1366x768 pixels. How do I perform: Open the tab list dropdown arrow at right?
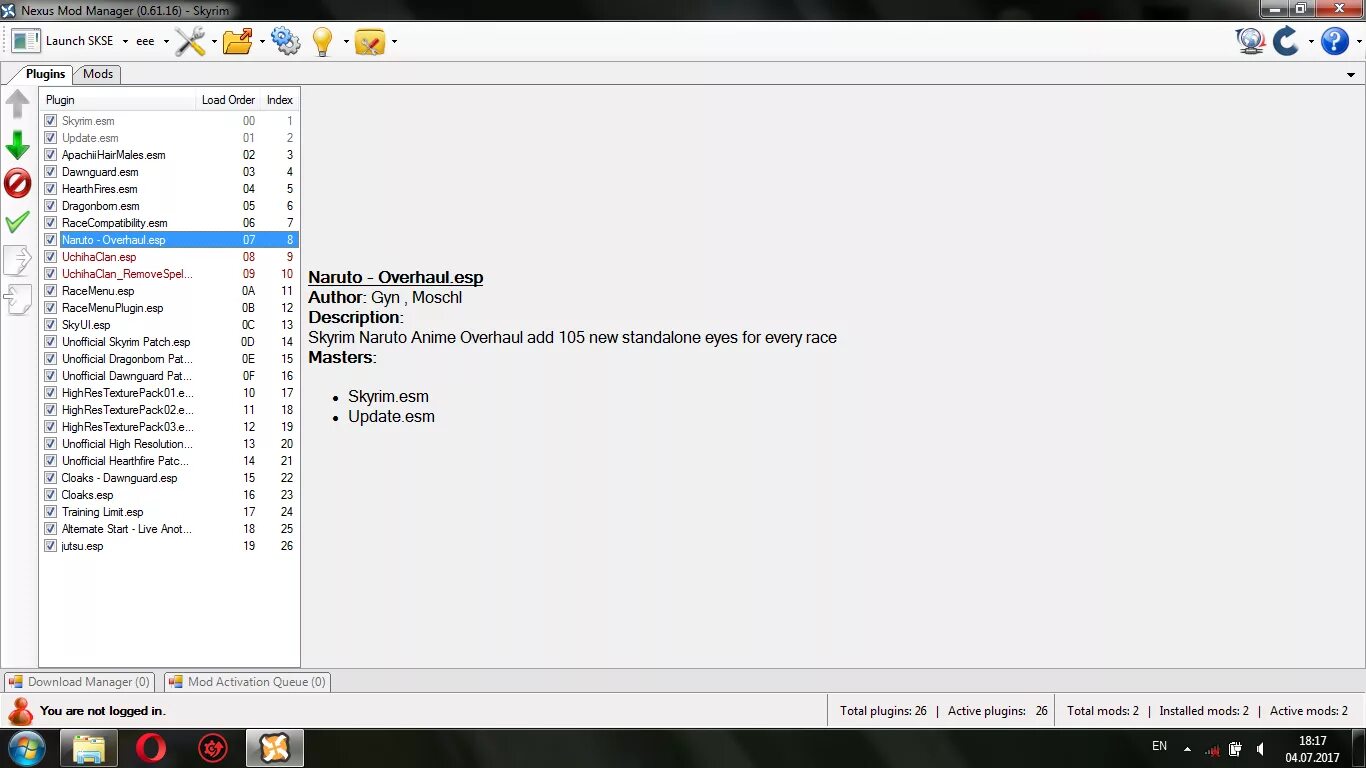[x=1352, y=75]
